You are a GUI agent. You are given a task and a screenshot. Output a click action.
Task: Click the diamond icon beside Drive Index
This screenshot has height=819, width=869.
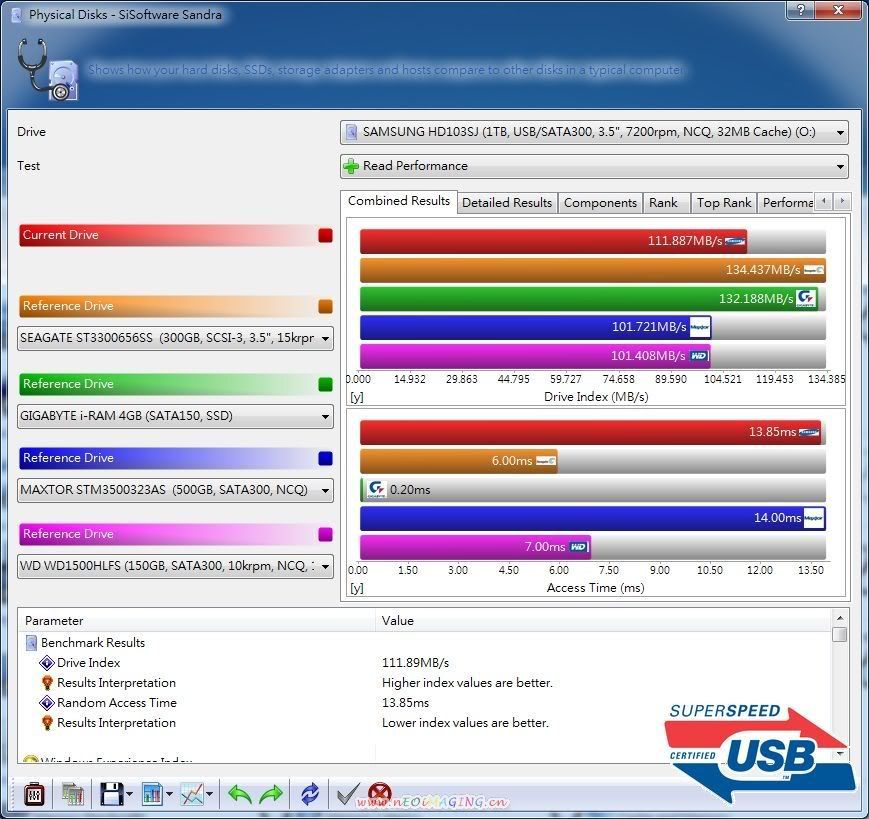pyautogui.click(x=47, y=663)
